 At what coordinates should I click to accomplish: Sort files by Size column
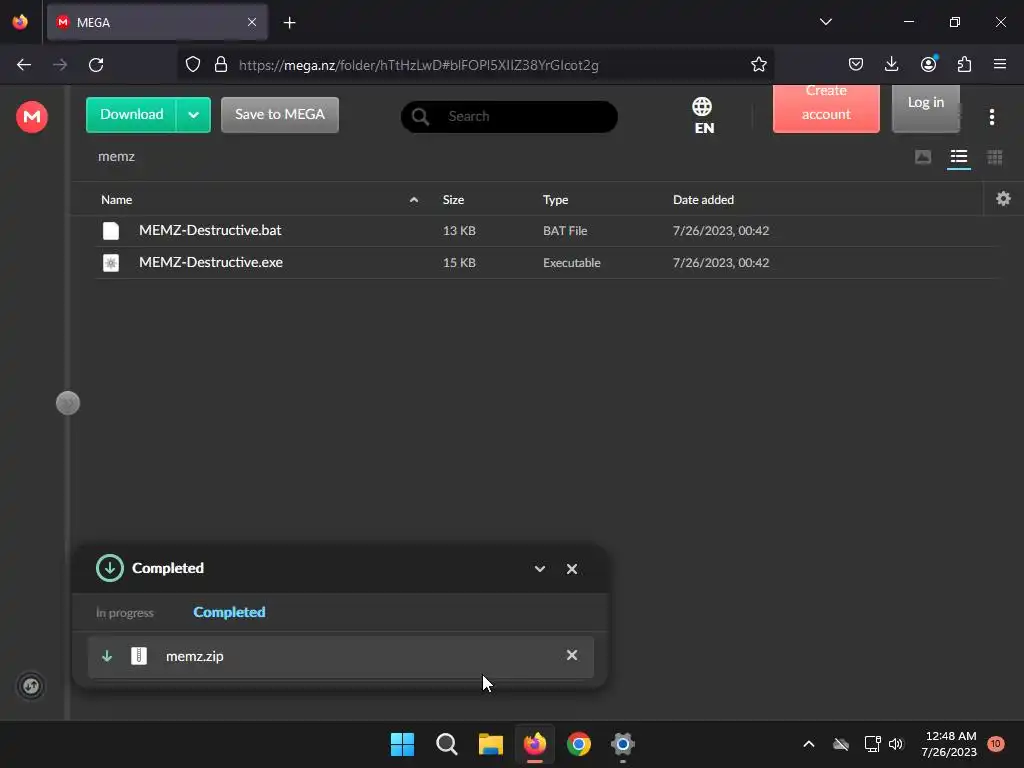[x=453, y=200]
